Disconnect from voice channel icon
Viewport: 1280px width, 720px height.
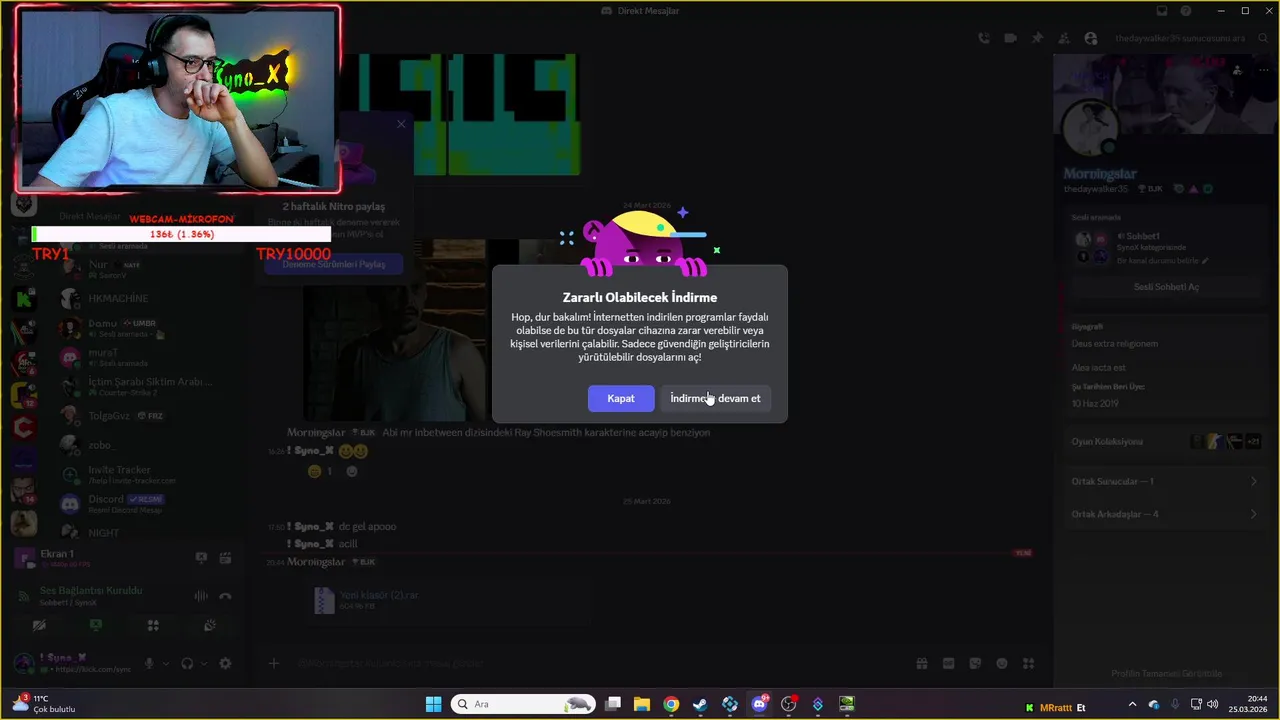(226, 596)
